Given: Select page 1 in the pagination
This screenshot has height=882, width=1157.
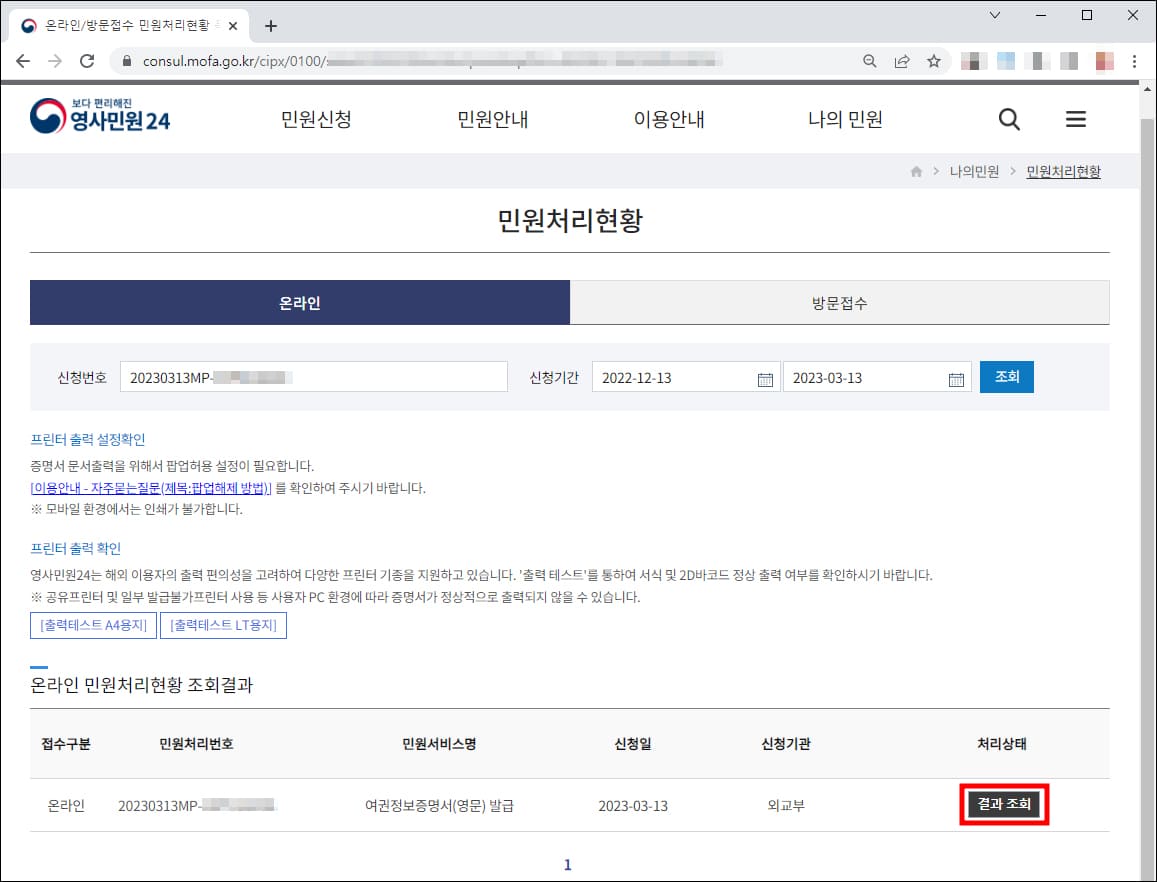Looking at the screenshot, I should pyautogui.click(x=567, y=864).
